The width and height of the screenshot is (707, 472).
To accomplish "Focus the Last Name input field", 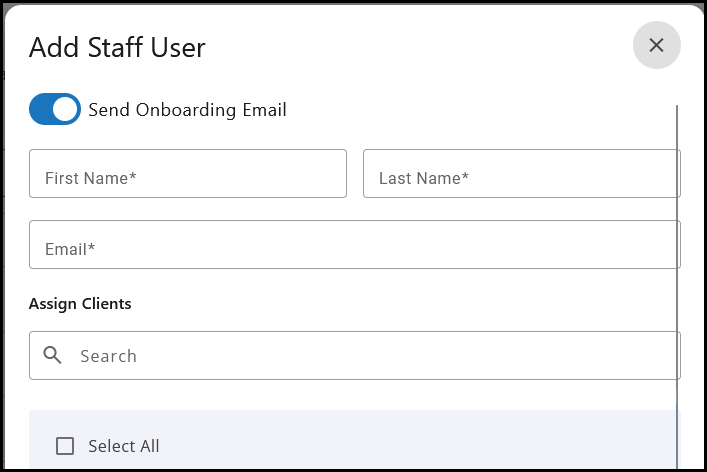I will tap(521, 174).
